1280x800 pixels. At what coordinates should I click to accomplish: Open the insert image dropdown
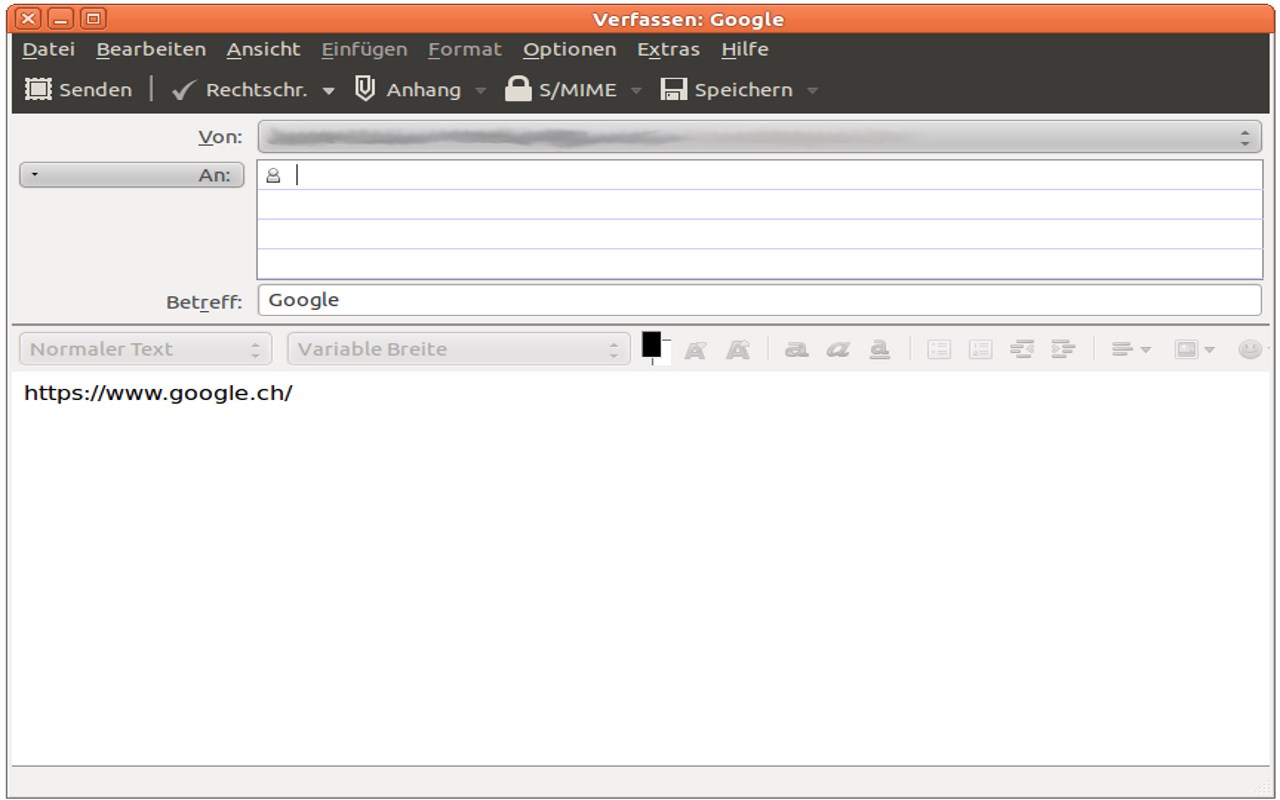[x=1195, y=350]
